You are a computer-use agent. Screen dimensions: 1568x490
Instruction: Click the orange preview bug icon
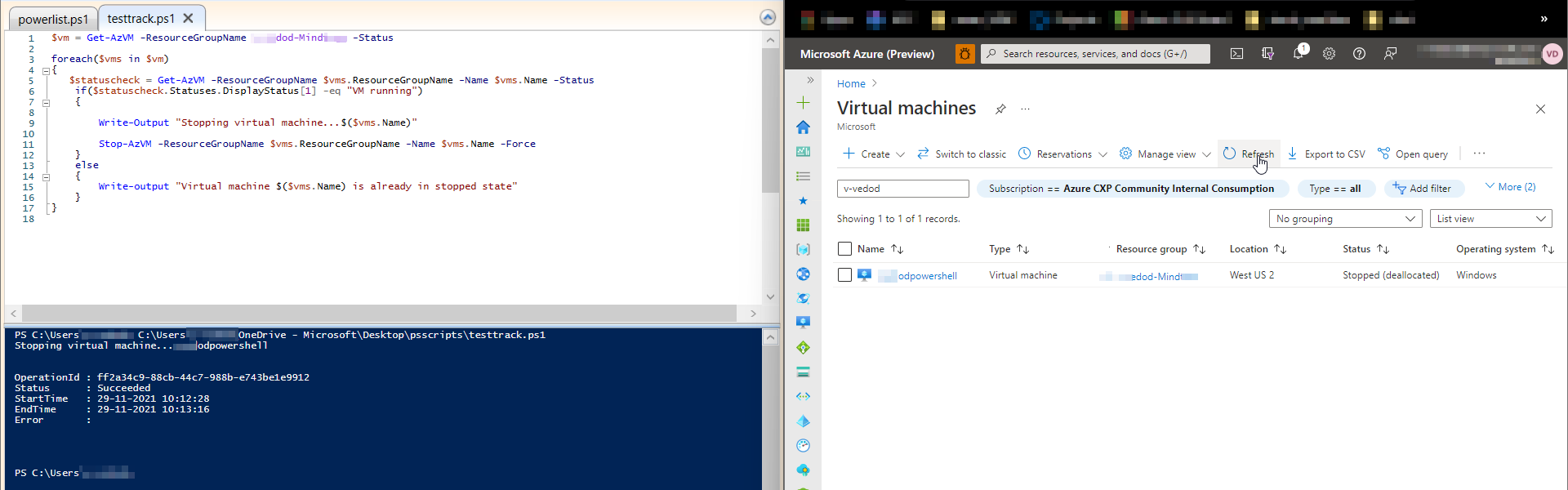tap(964, 54)
